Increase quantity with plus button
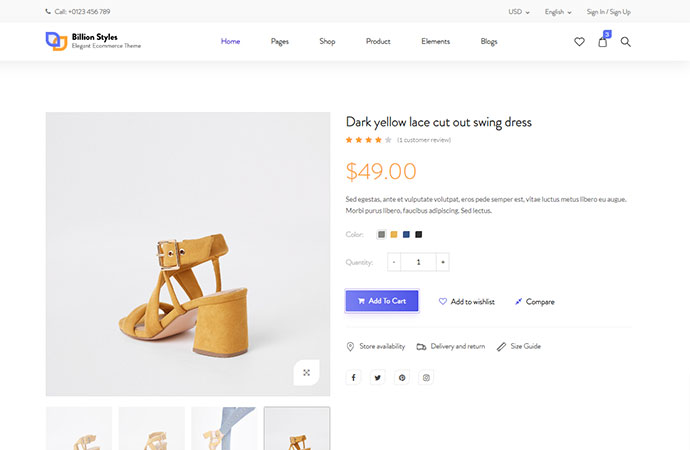Viewport: 690px width, 450px height. [442, 262]
